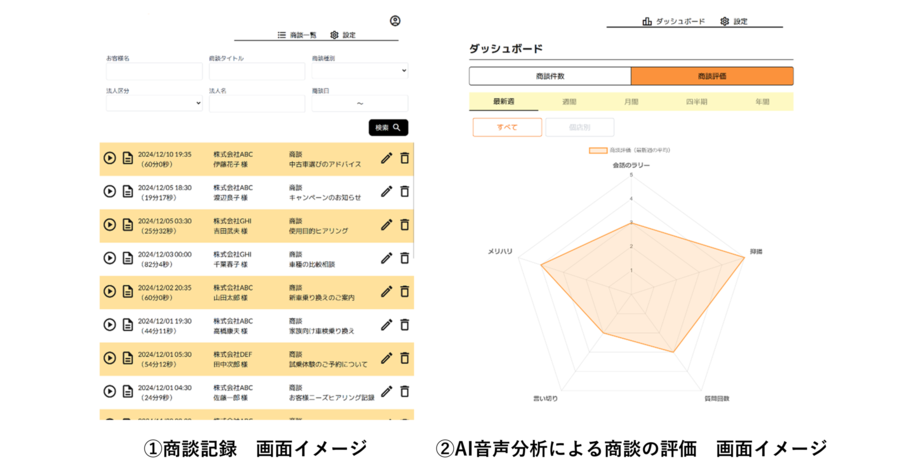Play recording of 中古車選びのアドバイス negotiation

[x=110, y=158]
